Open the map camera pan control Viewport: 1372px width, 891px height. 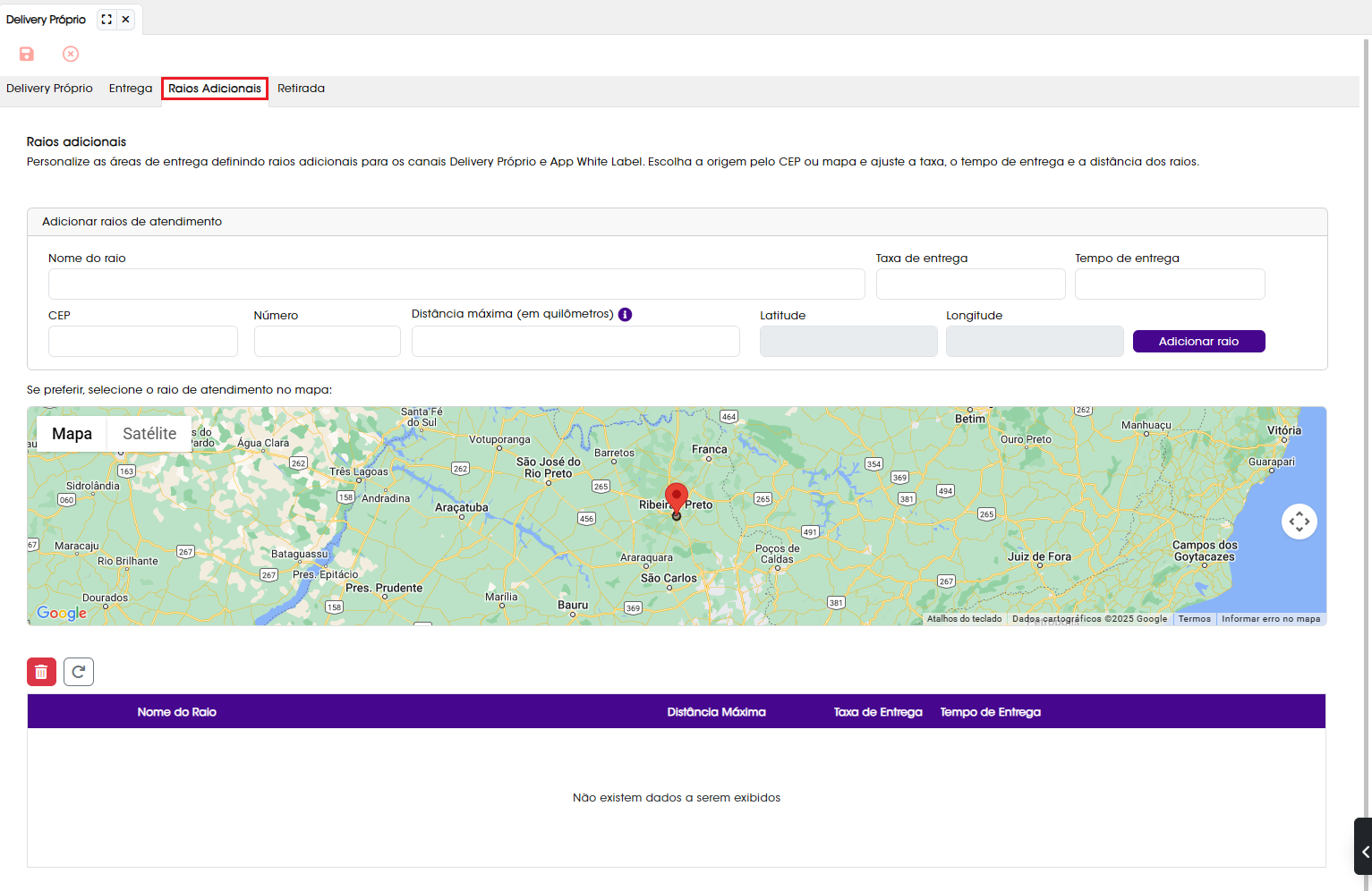tap(1300, 522)
